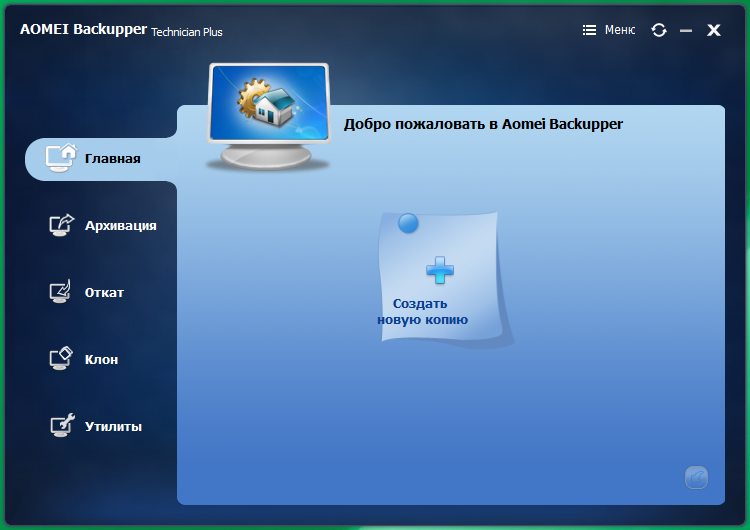This screenshot has height=530, width=750.
Task: Click the refresh arrows icon in title bar
Action: 659,30
